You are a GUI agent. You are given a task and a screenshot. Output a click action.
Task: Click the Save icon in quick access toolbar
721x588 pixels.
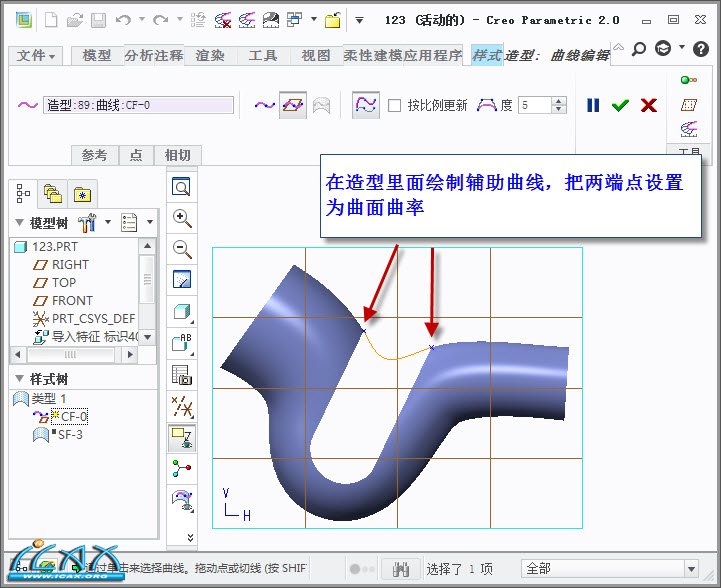(98, 20)
